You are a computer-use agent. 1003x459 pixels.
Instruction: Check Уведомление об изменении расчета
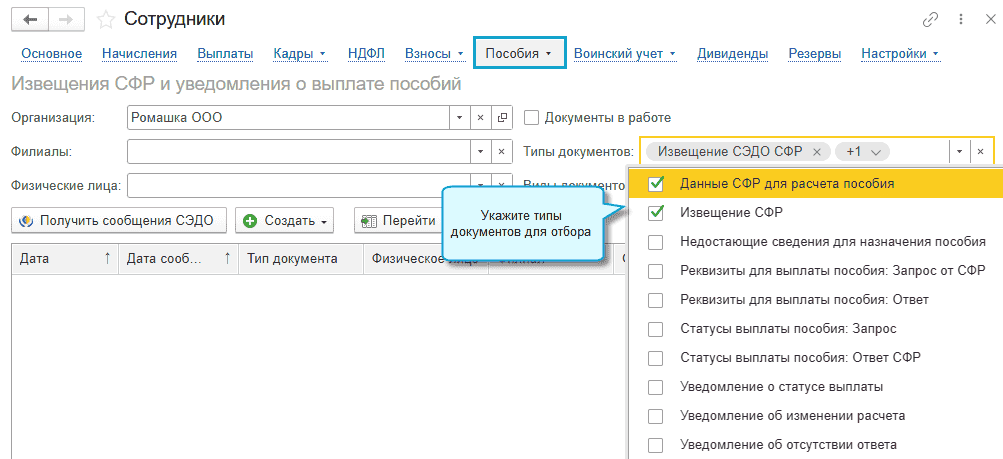pyautogui.click(x=656, y=416)
